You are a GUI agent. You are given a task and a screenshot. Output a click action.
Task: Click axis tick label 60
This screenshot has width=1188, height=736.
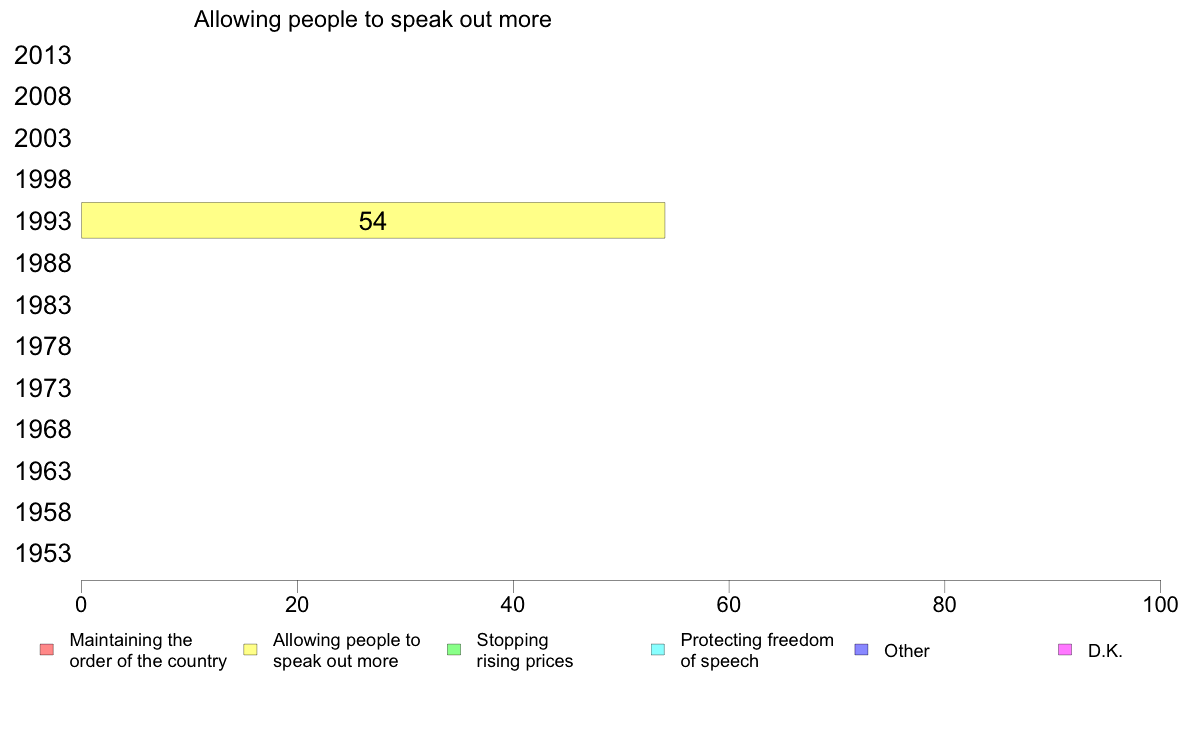pyautogui.click(x=729, y=605)
